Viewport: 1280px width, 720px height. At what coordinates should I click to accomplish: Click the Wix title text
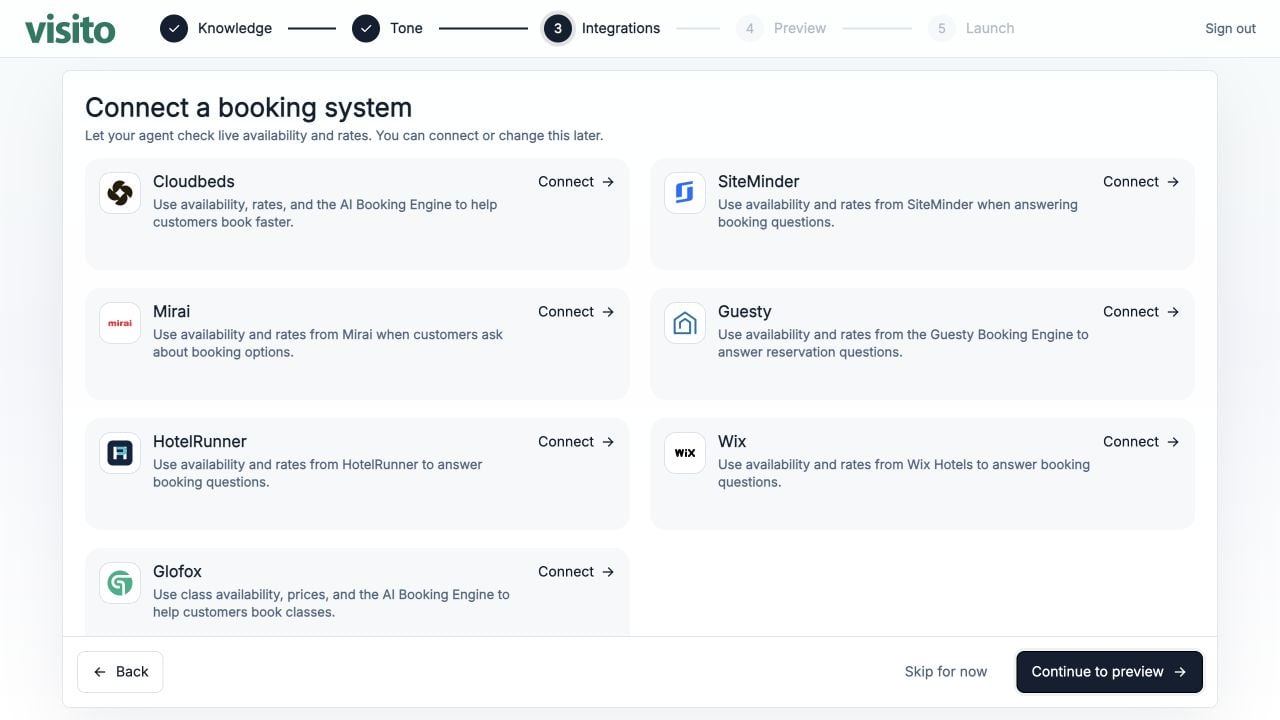coord(732,442)
